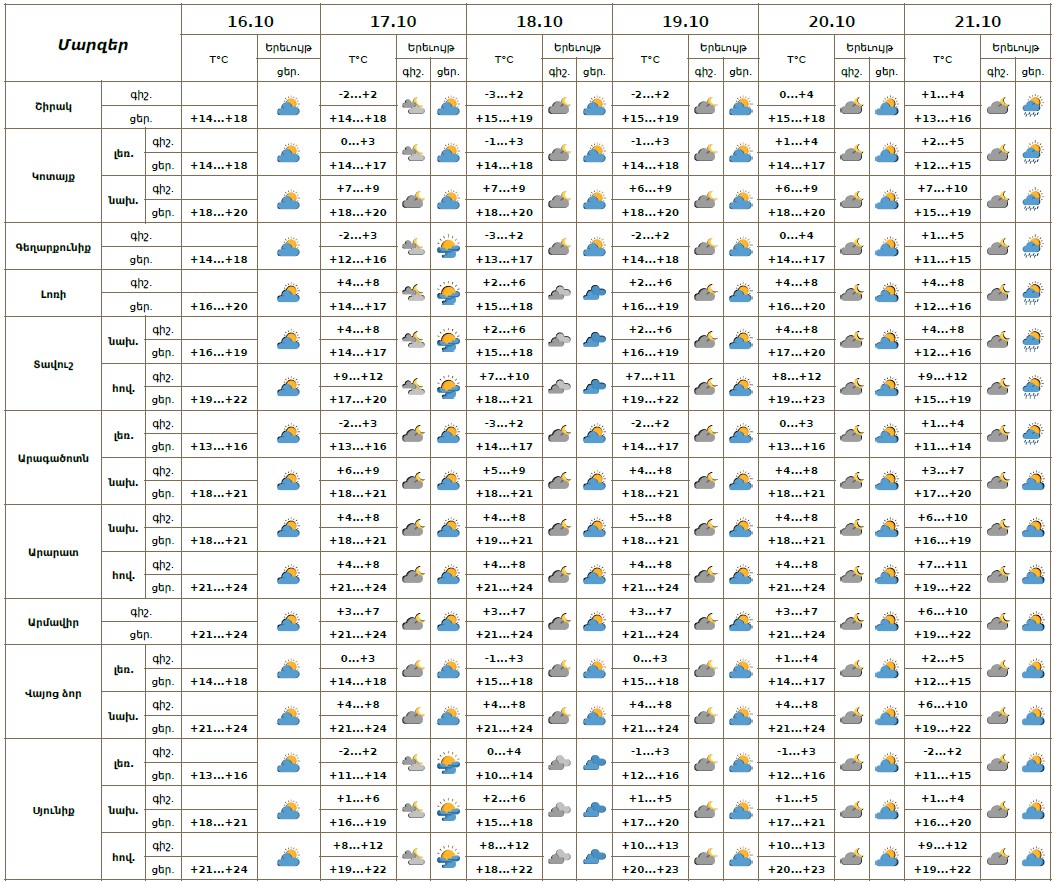Click Shirak's rainy daytime icon for 21.10
The height and width of the screenshot is (882, 1053).
(x=1033, y=106)
